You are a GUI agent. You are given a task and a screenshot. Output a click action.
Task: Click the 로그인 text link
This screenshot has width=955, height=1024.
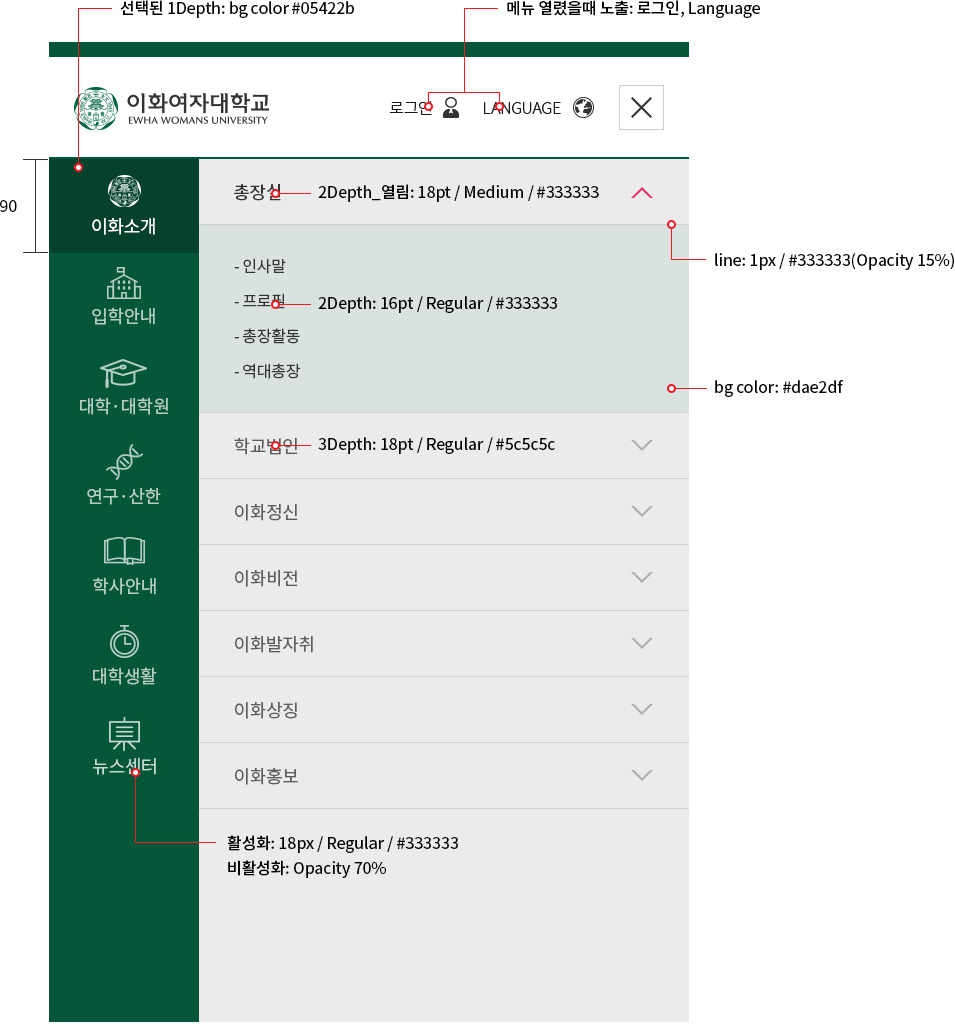point(411,108)
